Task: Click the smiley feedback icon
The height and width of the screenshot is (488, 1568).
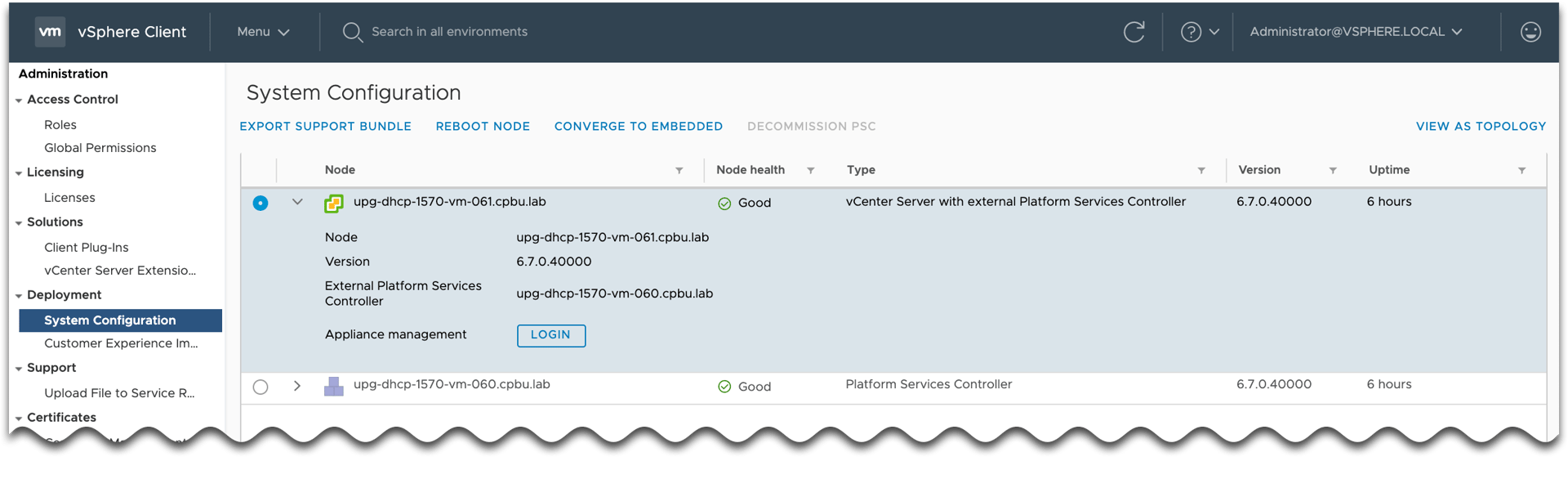Action: (x=1530, y=32)
